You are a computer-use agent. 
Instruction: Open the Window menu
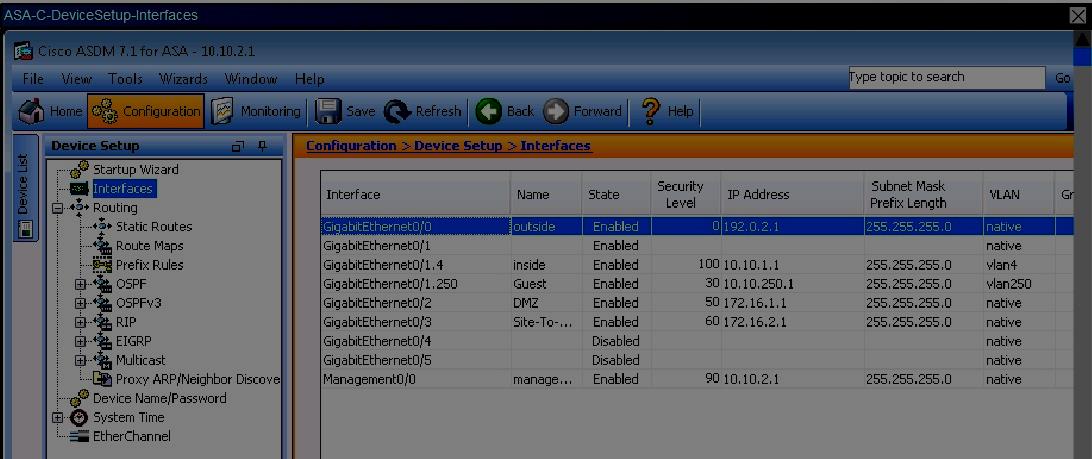(x=251, y=79)
